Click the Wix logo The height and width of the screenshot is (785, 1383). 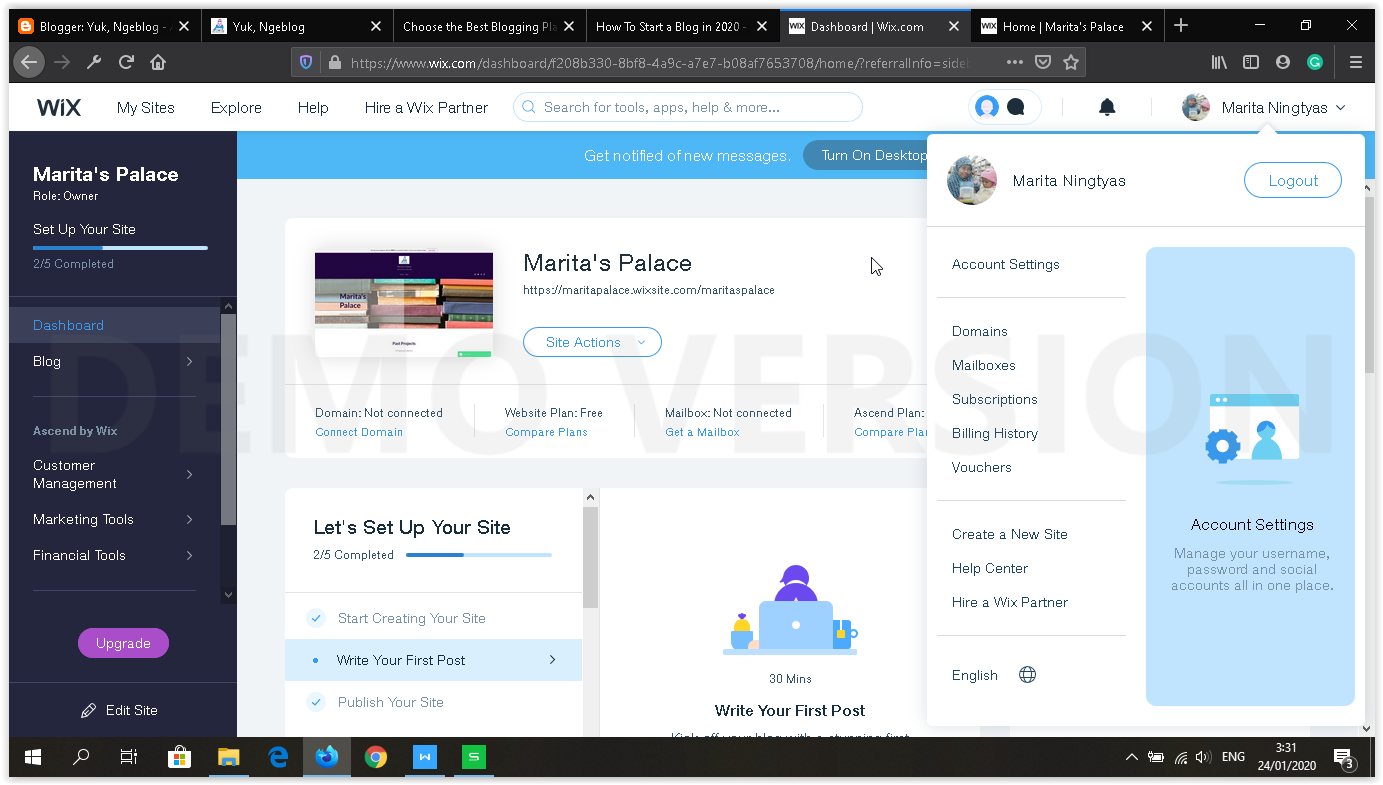pos(59,108)
